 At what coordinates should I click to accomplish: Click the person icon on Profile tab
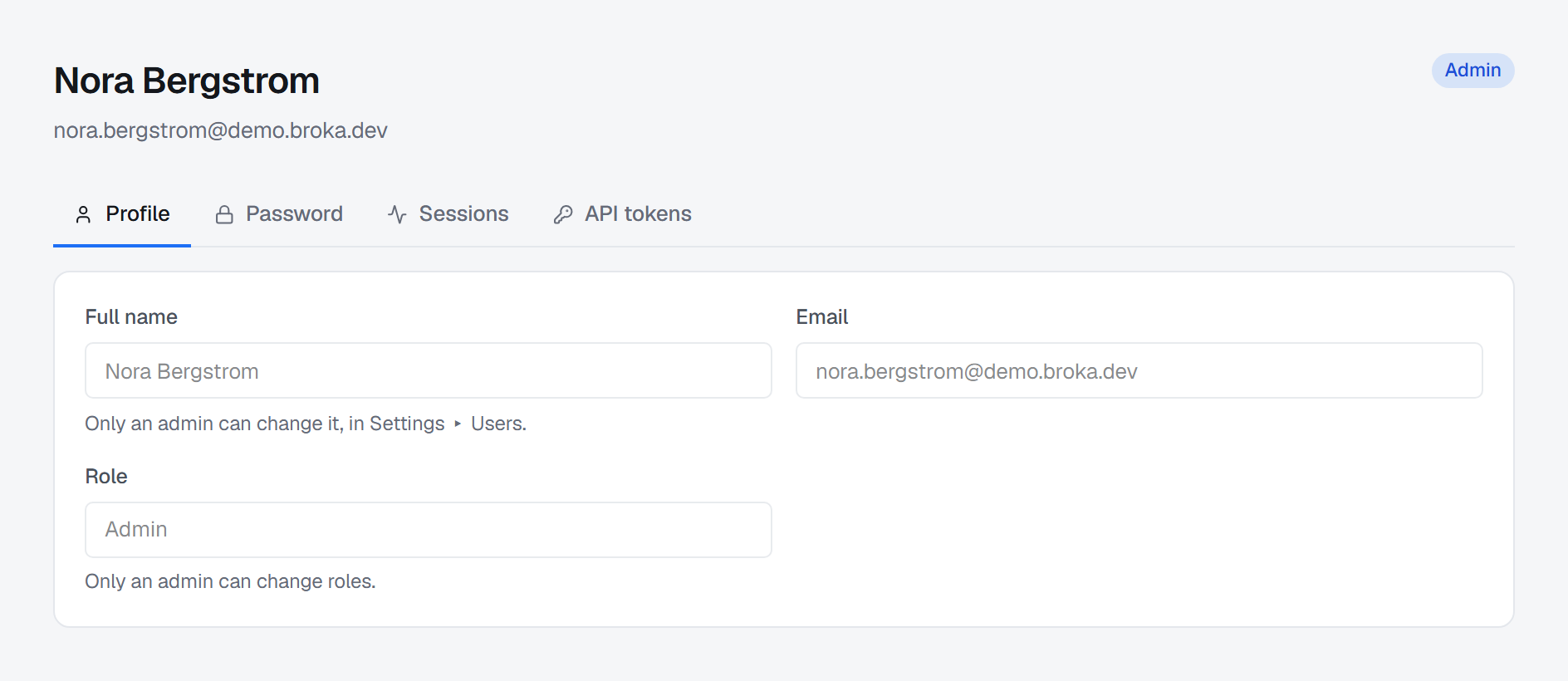tap(83, 214)
